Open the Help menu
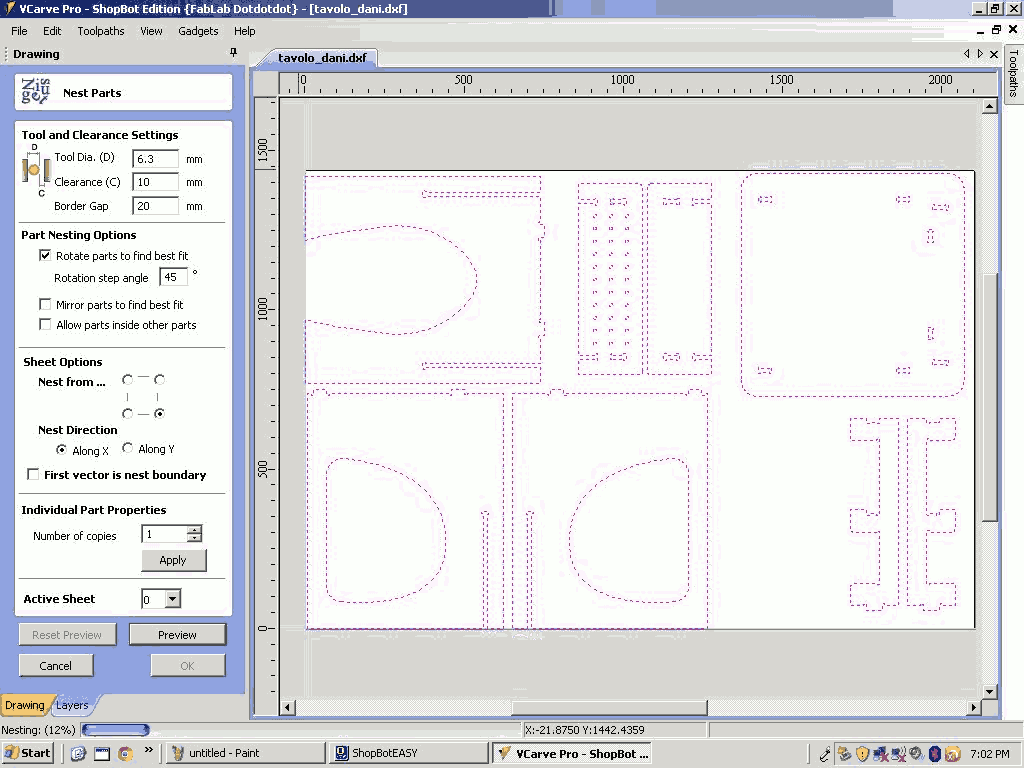Image resolution: width=1024 pixels, height=768 pixels. pyautogui.click(x=244, y=31)
